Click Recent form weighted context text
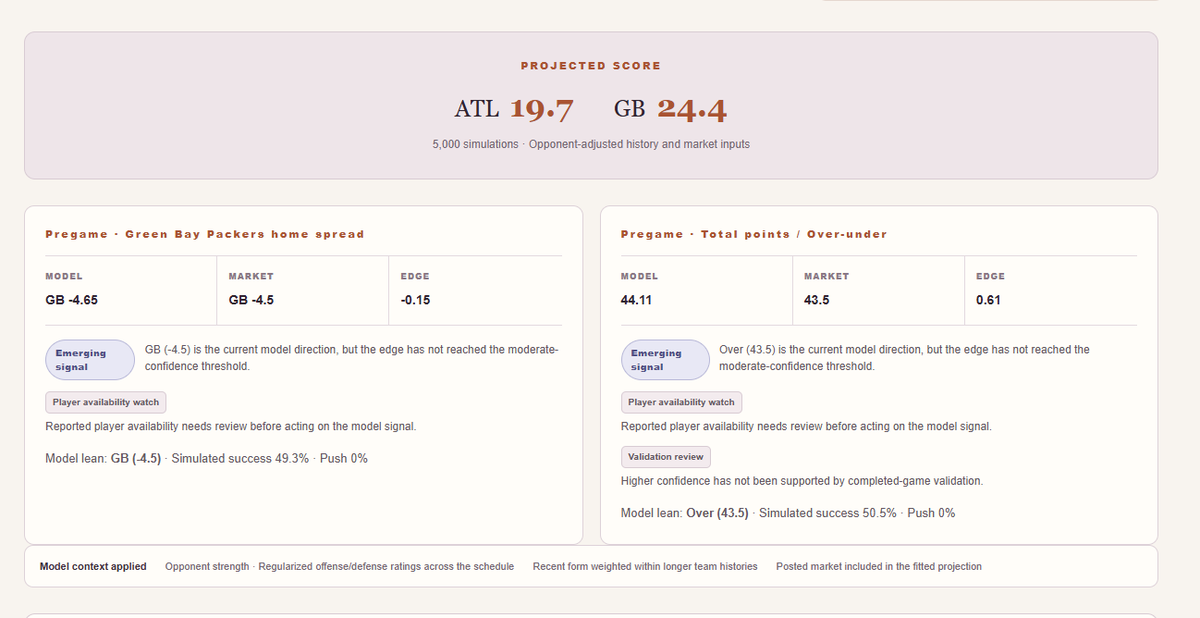1200x618 pixels. point(645,566)
